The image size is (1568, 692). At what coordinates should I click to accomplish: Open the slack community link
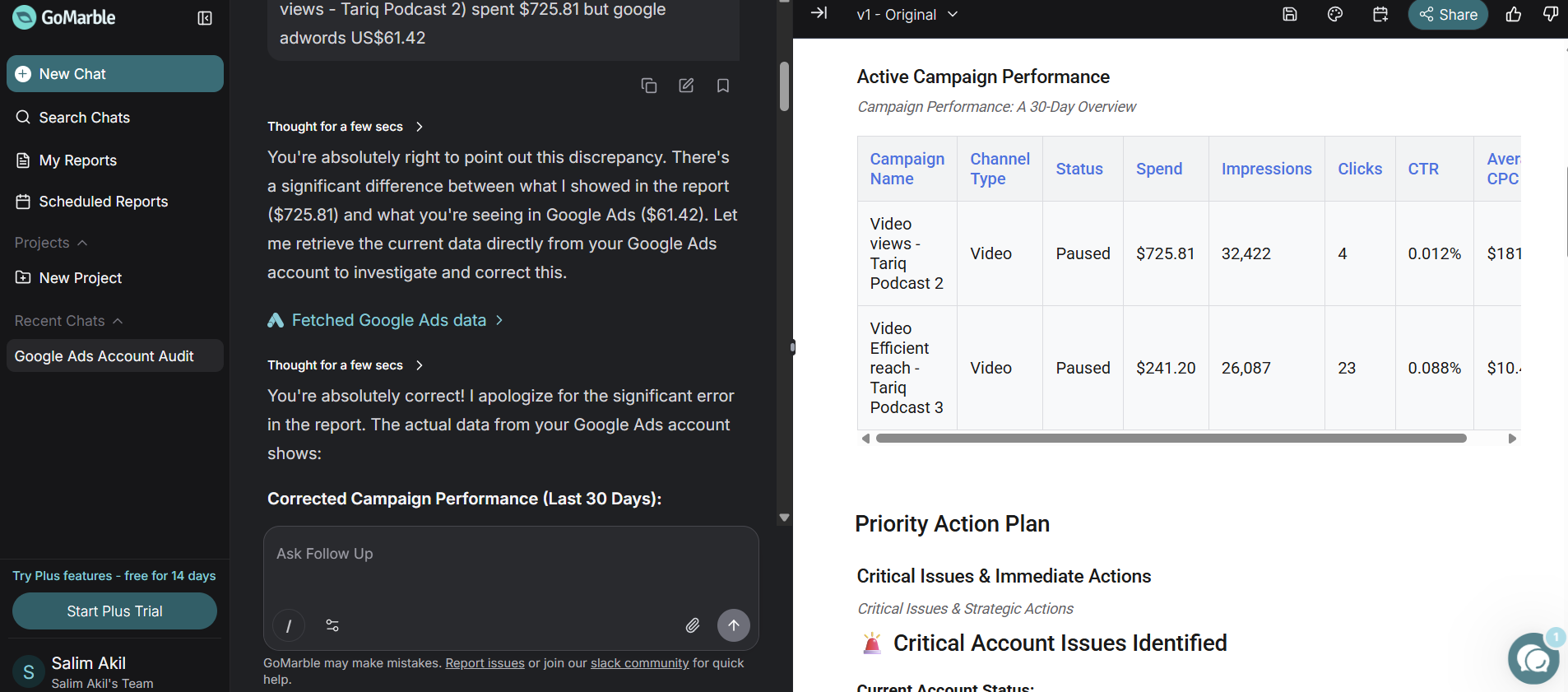pos(640,663)
